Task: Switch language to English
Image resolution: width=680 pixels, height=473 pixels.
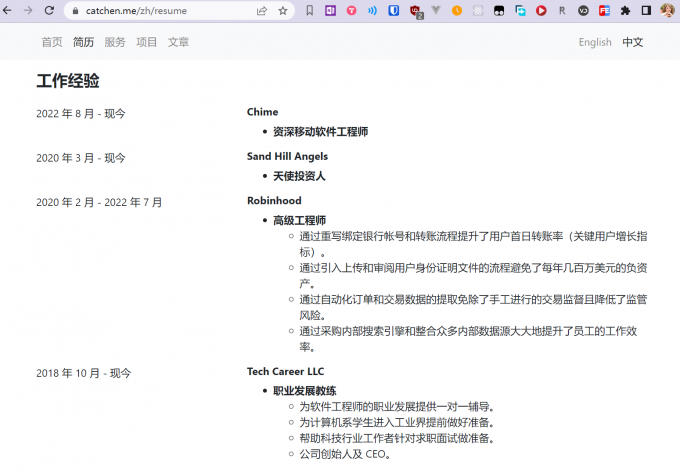Action: 595,42
